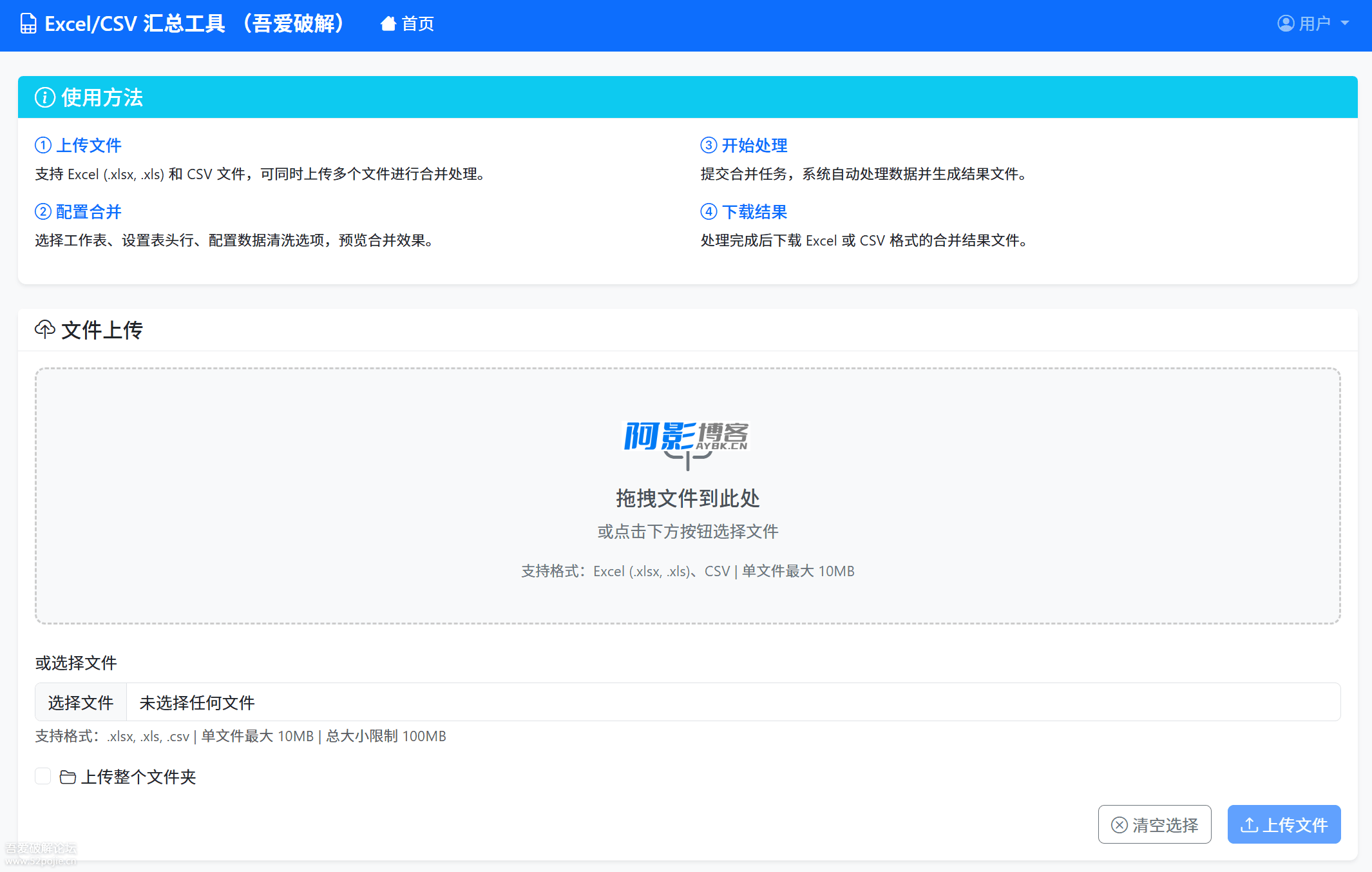
Task: Click the circled number 4 icon
Action: pyautogui.click(x=709, y=211)
